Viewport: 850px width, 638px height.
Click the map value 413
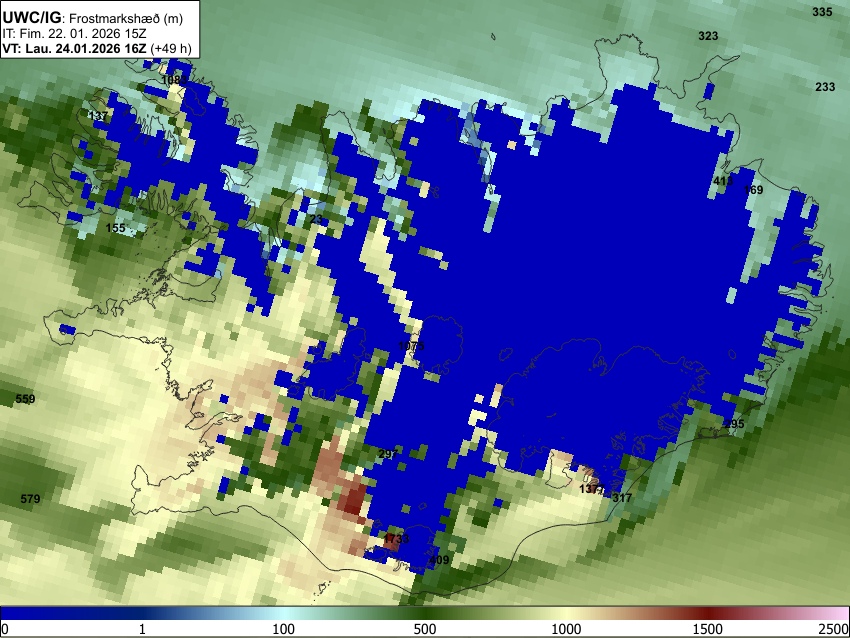(x=723, y=181)
